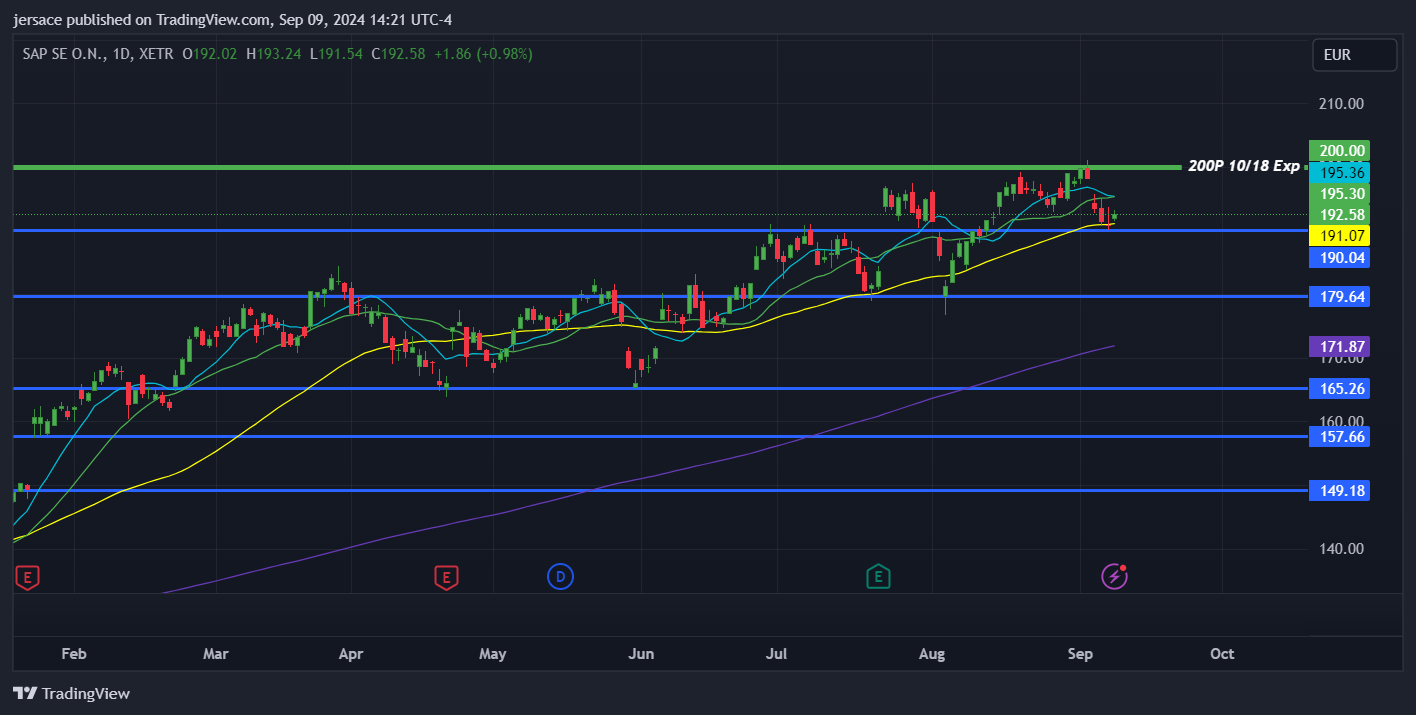Click the low price L191.54 value
Viewport: 1416px width, 715px height.
click(337, 54)
